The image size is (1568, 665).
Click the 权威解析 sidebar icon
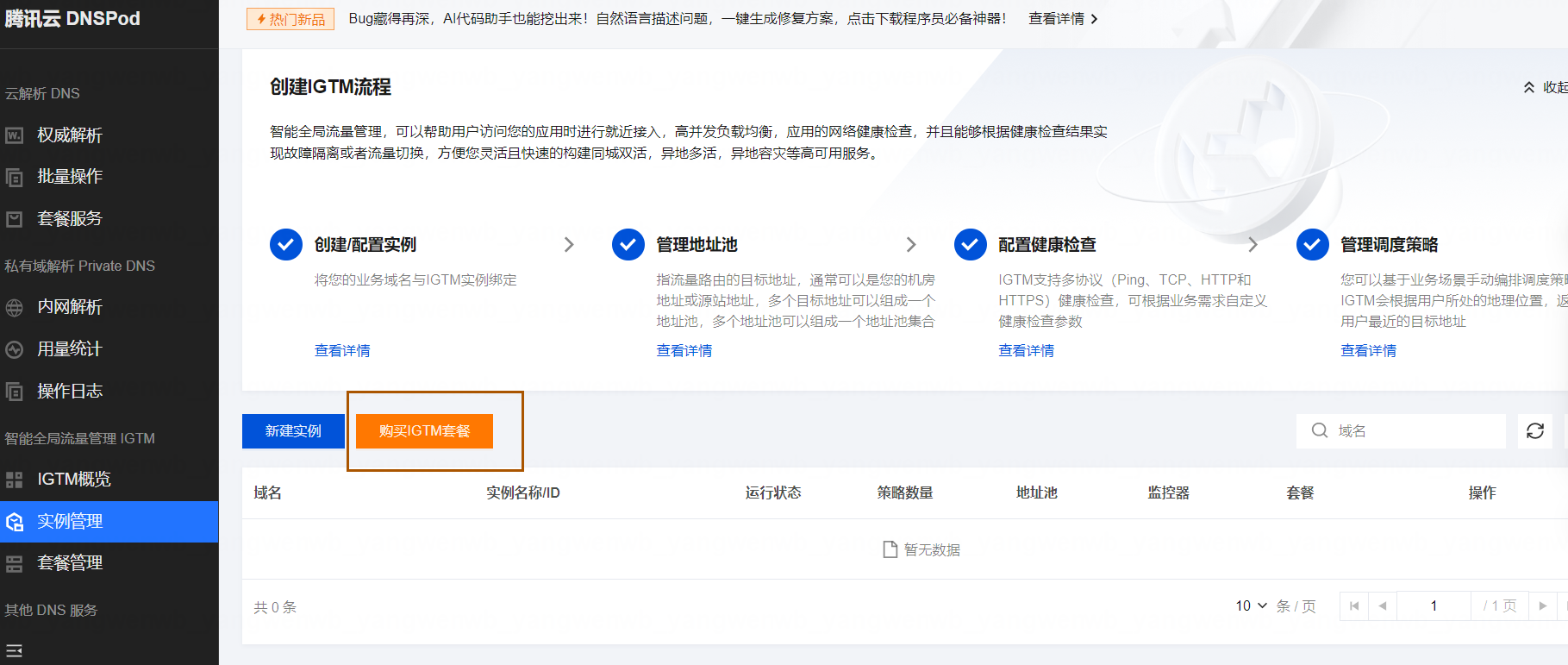15,135
